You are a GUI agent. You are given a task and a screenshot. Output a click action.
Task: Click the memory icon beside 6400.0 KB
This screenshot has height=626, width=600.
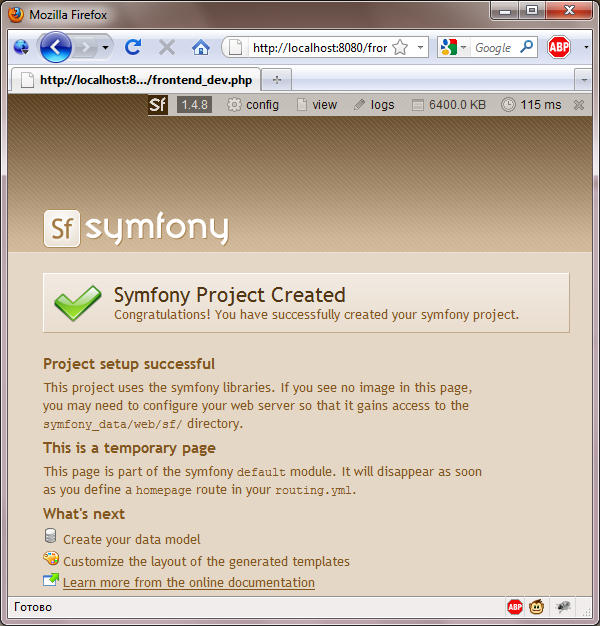[418, 105]
